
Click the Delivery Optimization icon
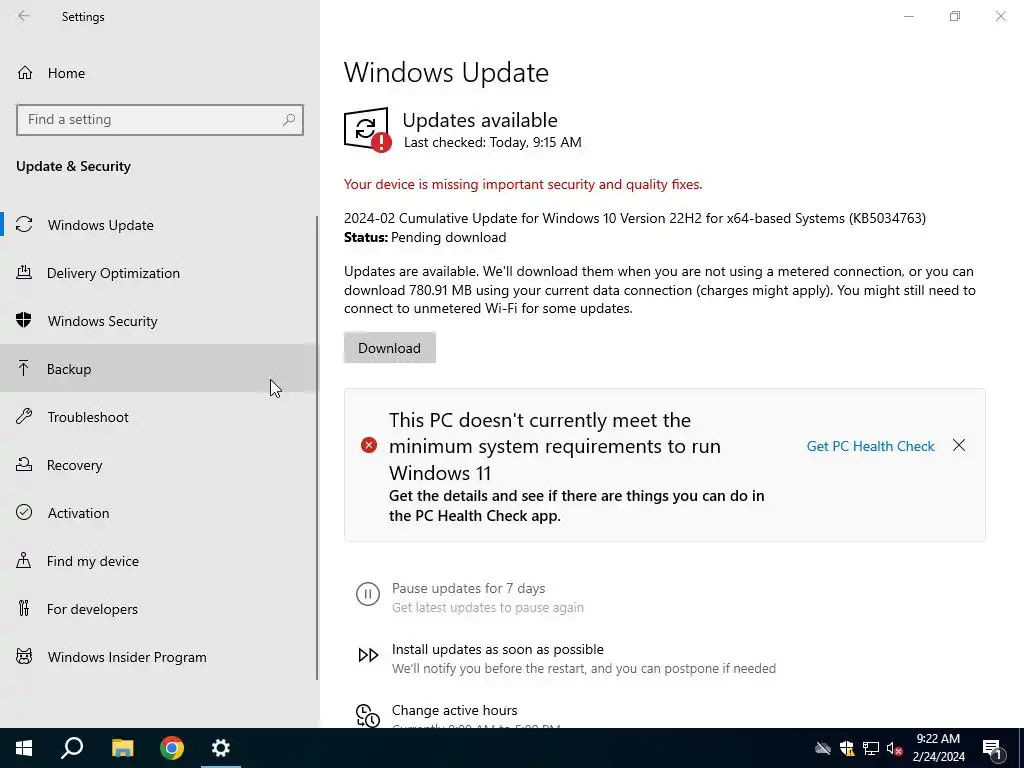pos(24,272)
